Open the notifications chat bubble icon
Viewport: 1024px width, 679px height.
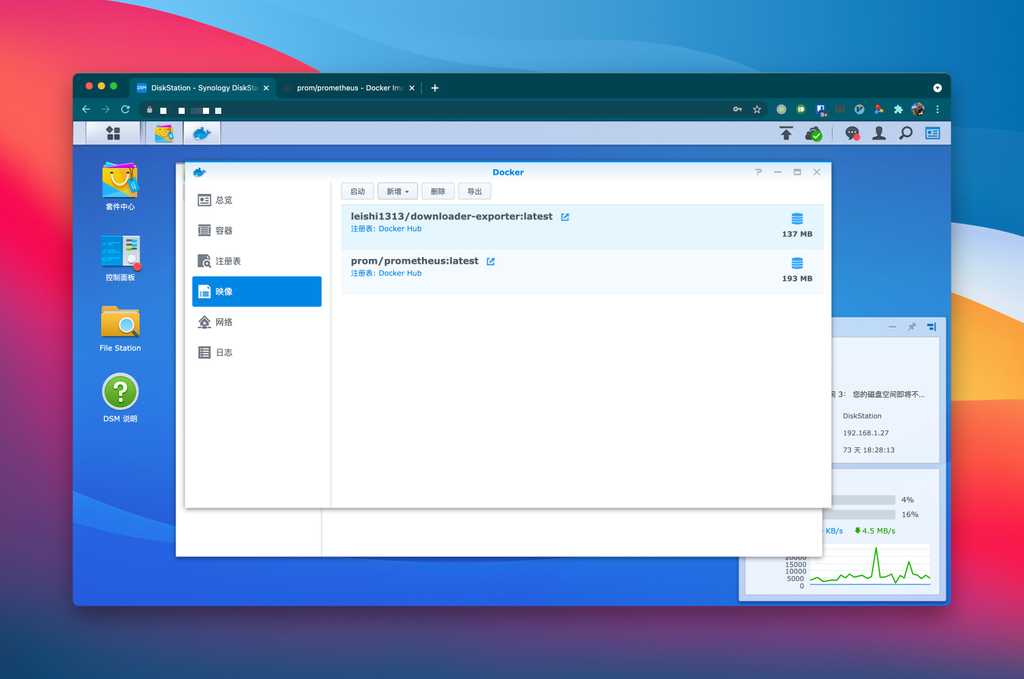click(x=852, y=133)
